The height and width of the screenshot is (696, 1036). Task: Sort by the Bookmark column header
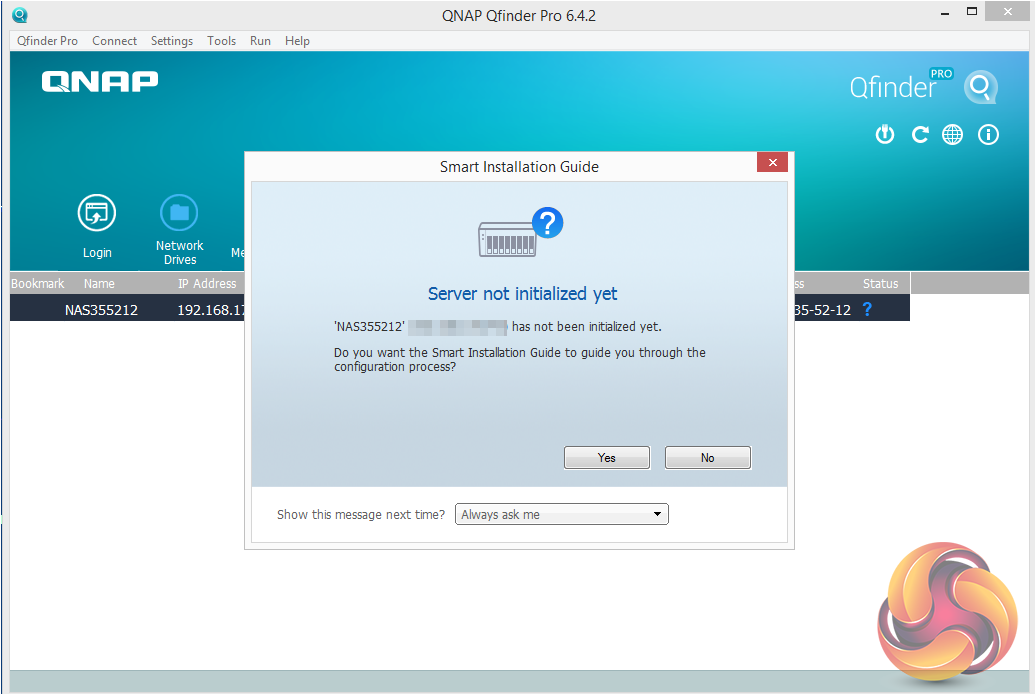(38, 284)
